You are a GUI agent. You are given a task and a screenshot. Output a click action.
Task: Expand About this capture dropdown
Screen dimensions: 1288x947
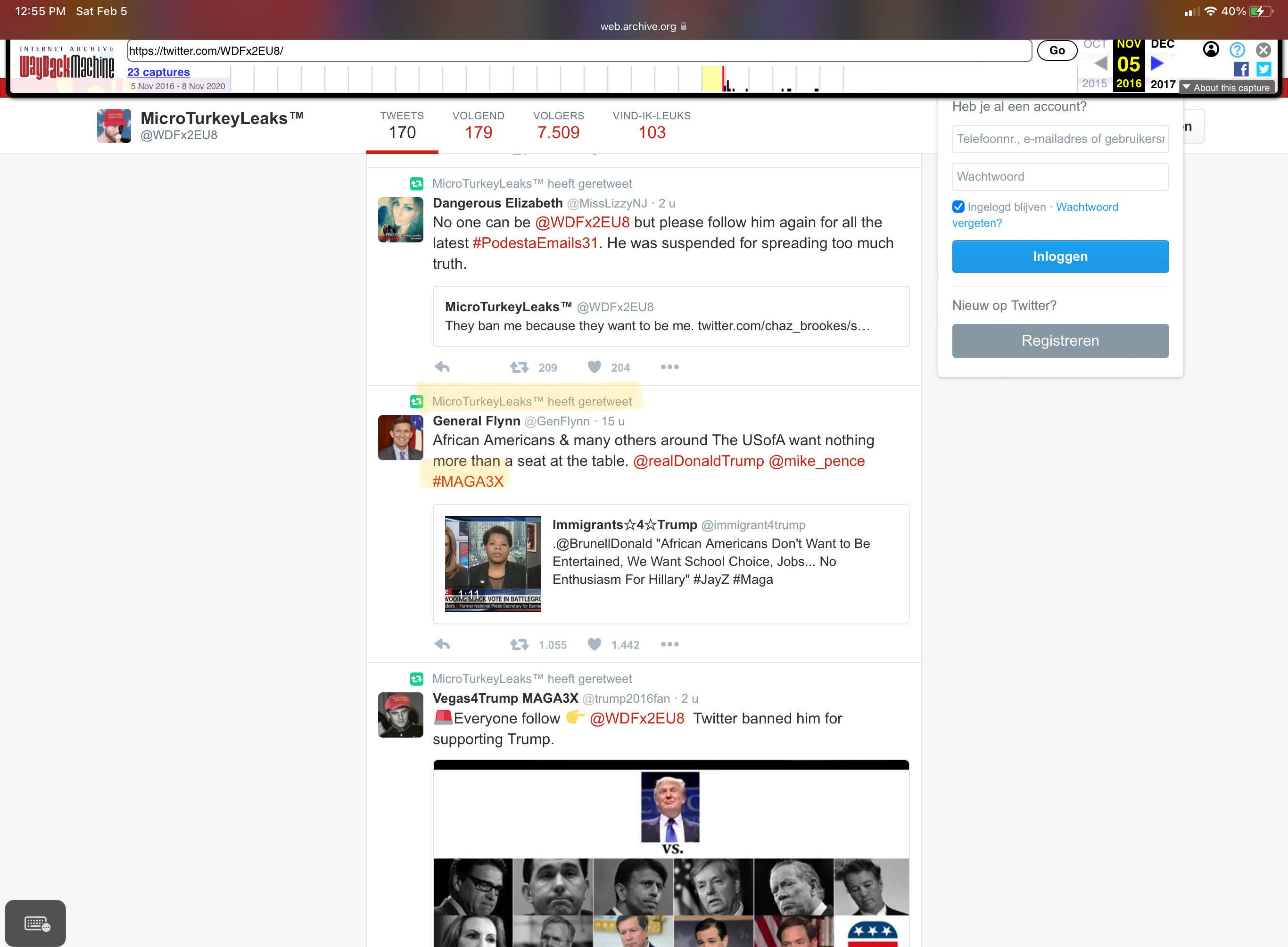[1227, 87]
